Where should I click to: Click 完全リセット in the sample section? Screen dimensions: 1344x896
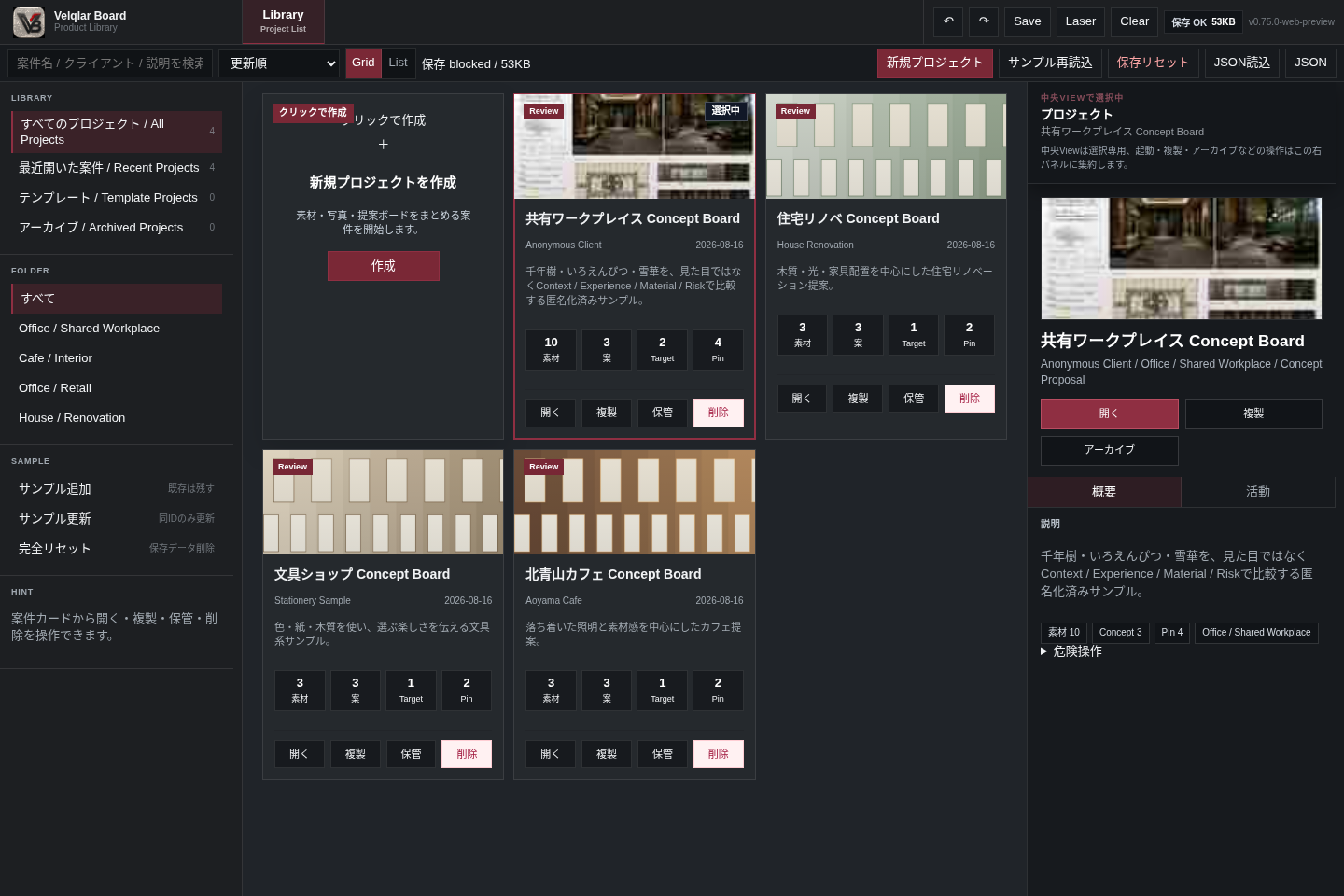[117, 549]
